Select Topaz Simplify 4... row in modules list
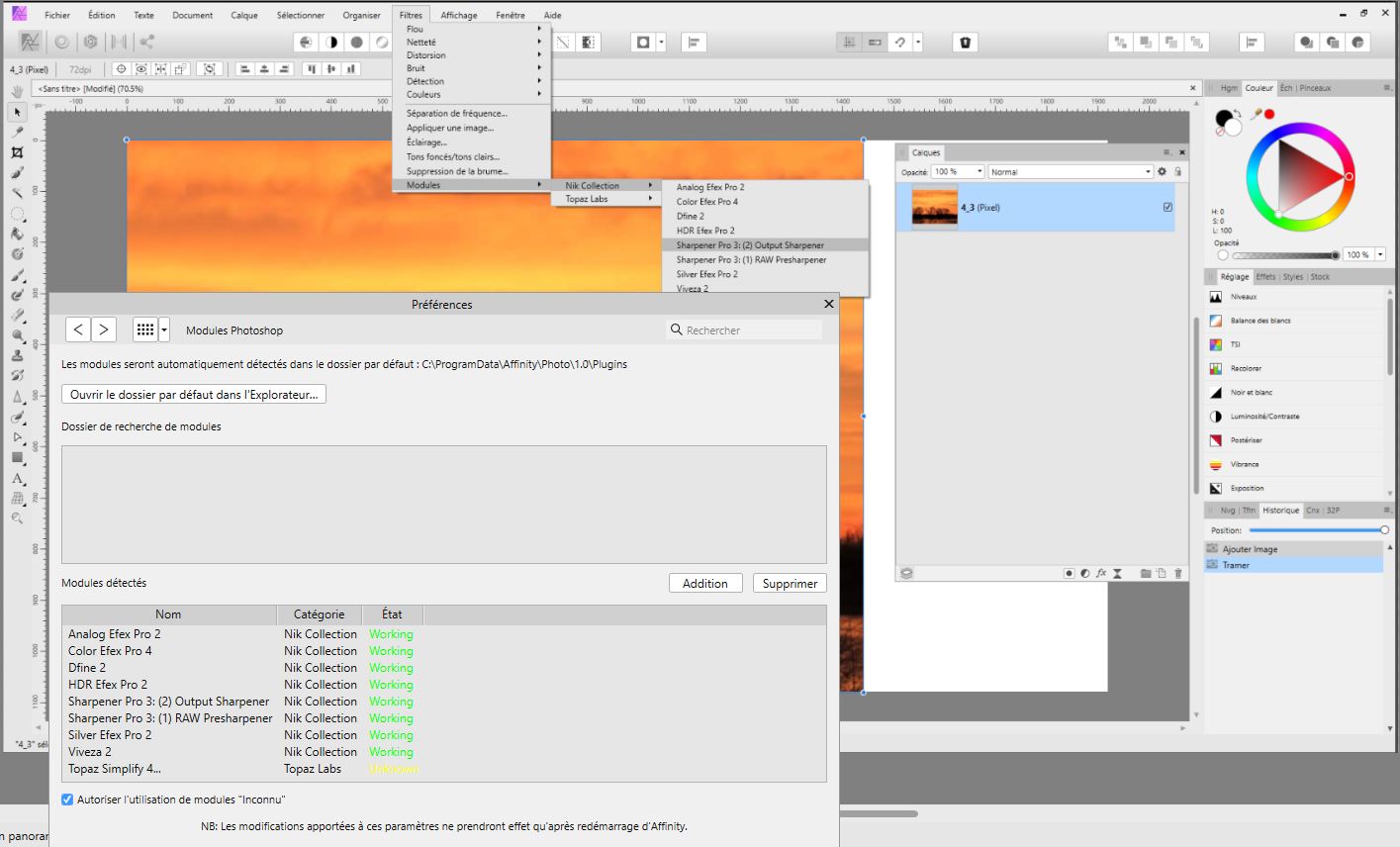The image size is (1400, 847). (x=444, y=769)
